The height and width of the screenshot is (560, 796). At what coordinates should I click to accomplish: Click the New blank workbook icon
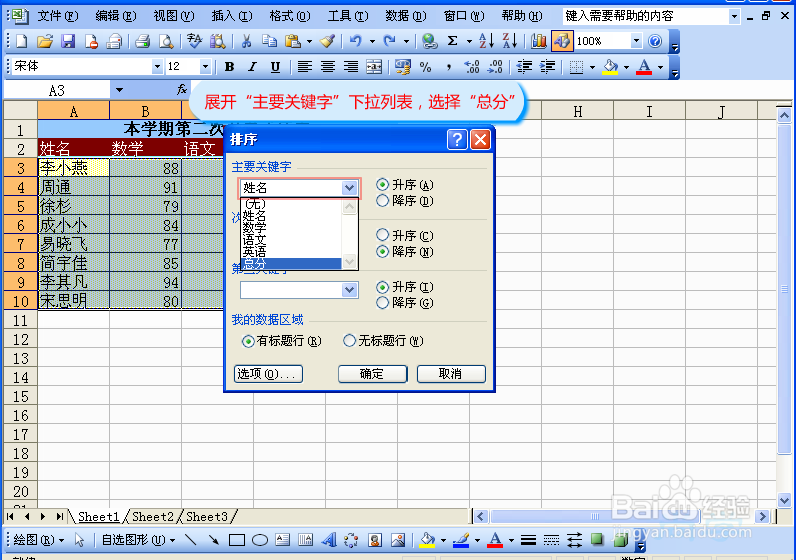click(x=21, y=41)
